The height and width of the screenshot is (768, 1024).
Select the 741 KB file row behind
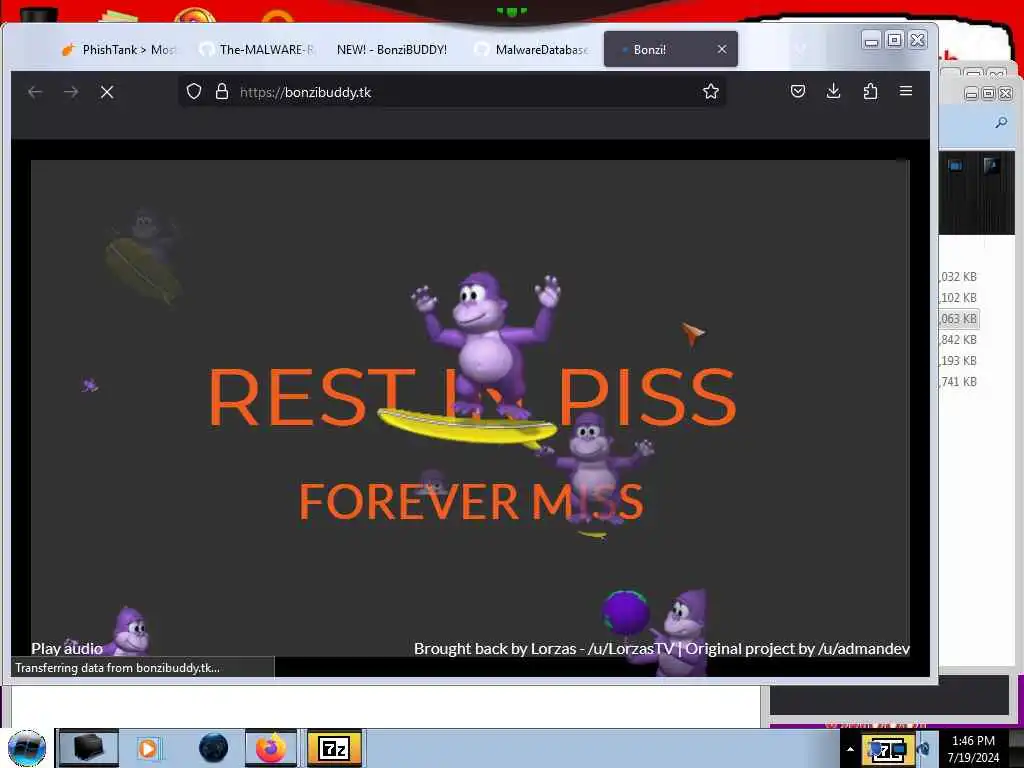[959, 381]
